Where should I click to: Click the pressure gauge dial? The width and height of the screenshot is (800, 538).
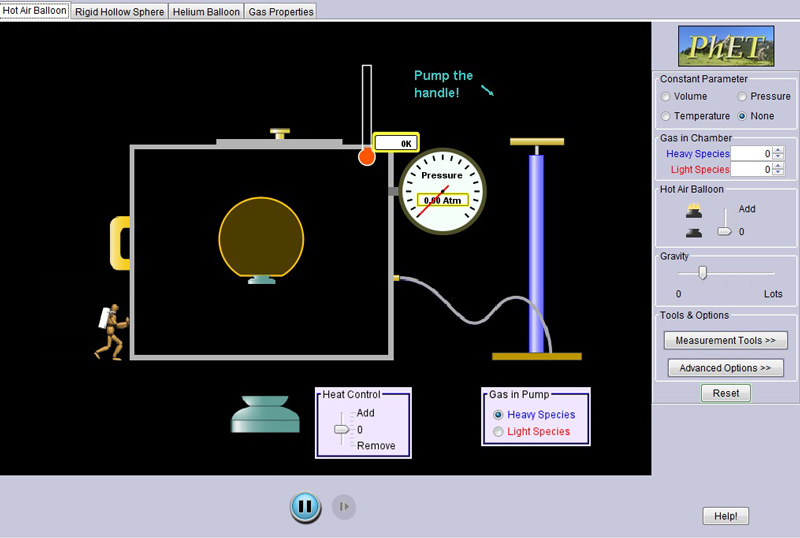pyautogui.click(x=442, y=191)
